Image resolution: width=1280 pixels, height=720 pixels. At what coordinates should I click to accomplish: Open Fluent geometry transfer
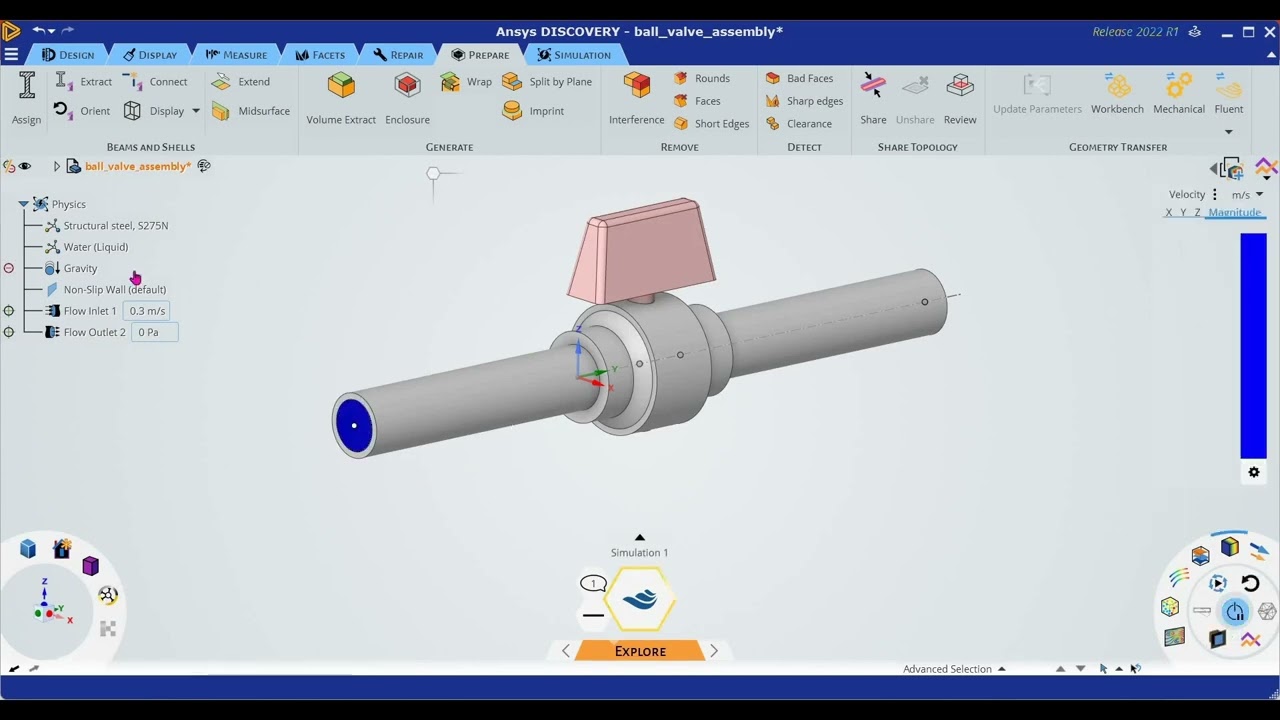1229,93
